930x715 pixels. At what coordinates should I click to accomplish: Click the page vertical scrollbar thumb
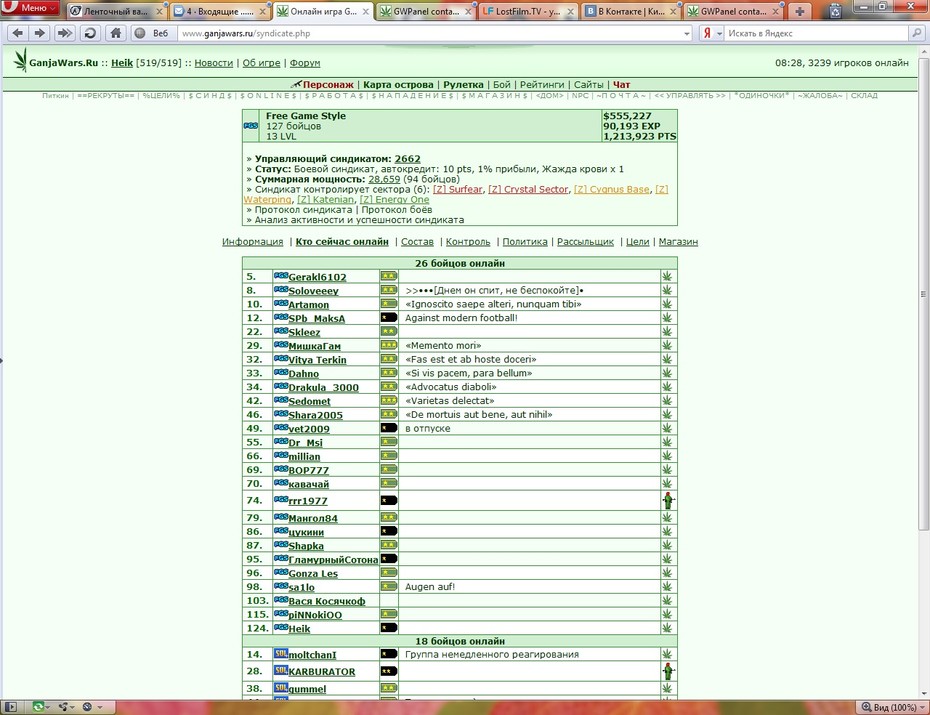[x=923, y=293]
